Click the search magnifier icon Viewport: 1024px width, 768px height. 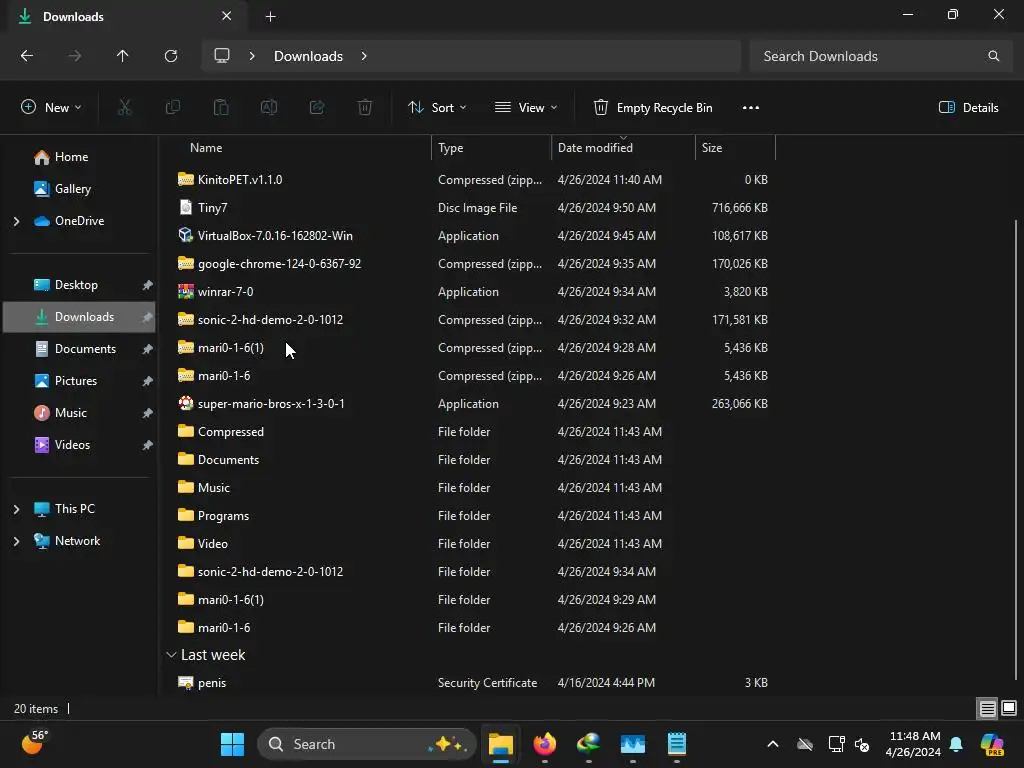tap(993, 56)
